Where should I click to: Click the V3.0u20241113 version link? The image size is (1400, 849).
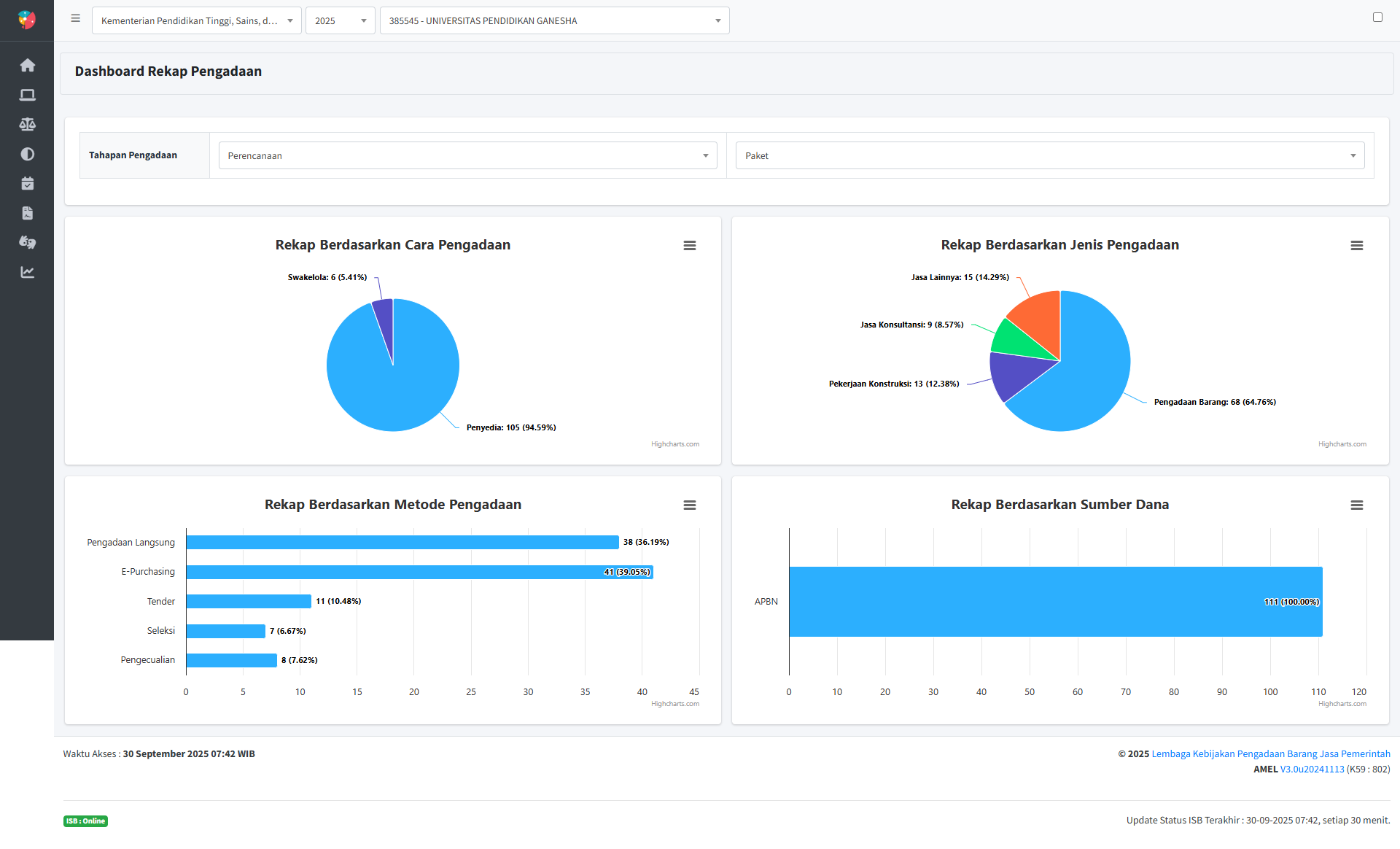point(1312,769)
